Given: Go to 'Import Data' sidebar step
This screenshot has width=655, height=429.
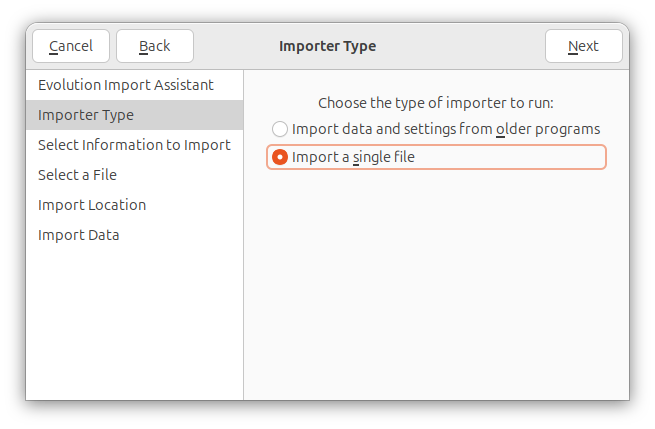Looking at the screenshot, I should (x=135, y=235).
